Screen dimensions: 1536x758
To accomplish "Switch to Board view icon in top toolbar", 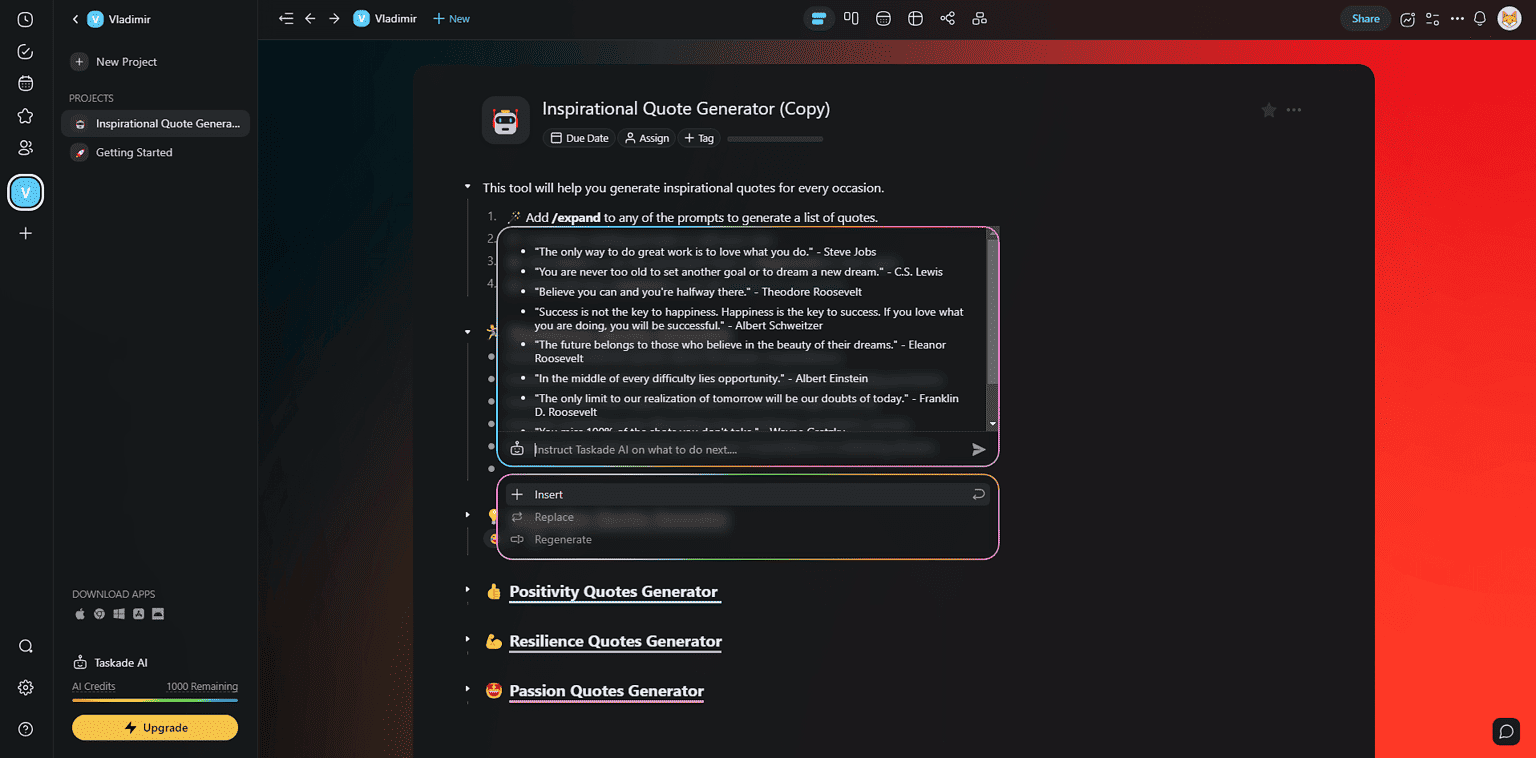I will click(x=851, y=18).
